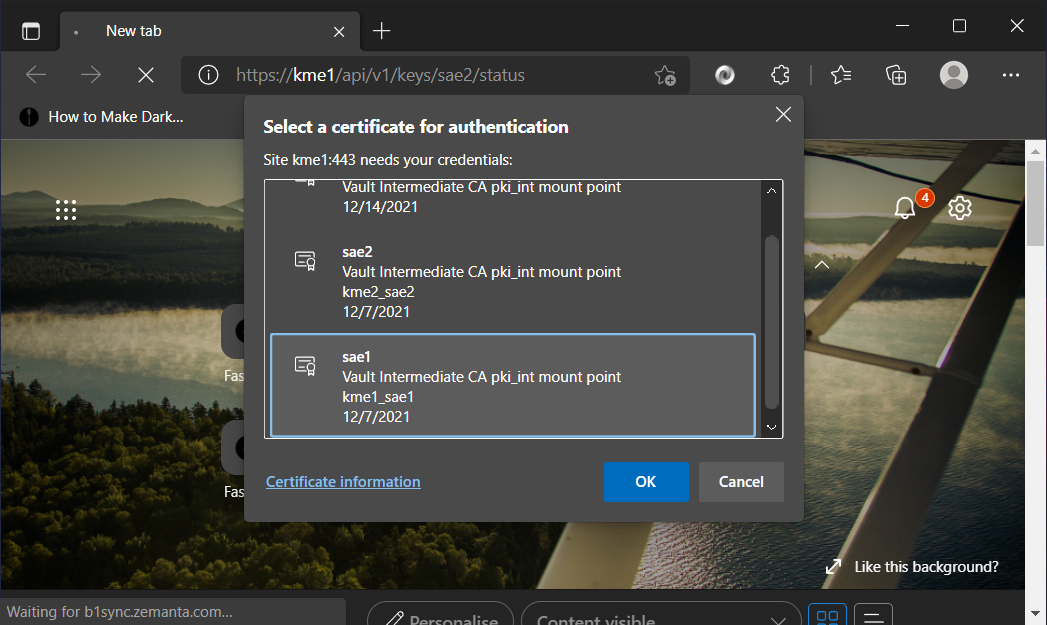Switch to grid layout view icon
This screenshot has height=625, width=1047.
pyautogui.click(x=827, y=616)
